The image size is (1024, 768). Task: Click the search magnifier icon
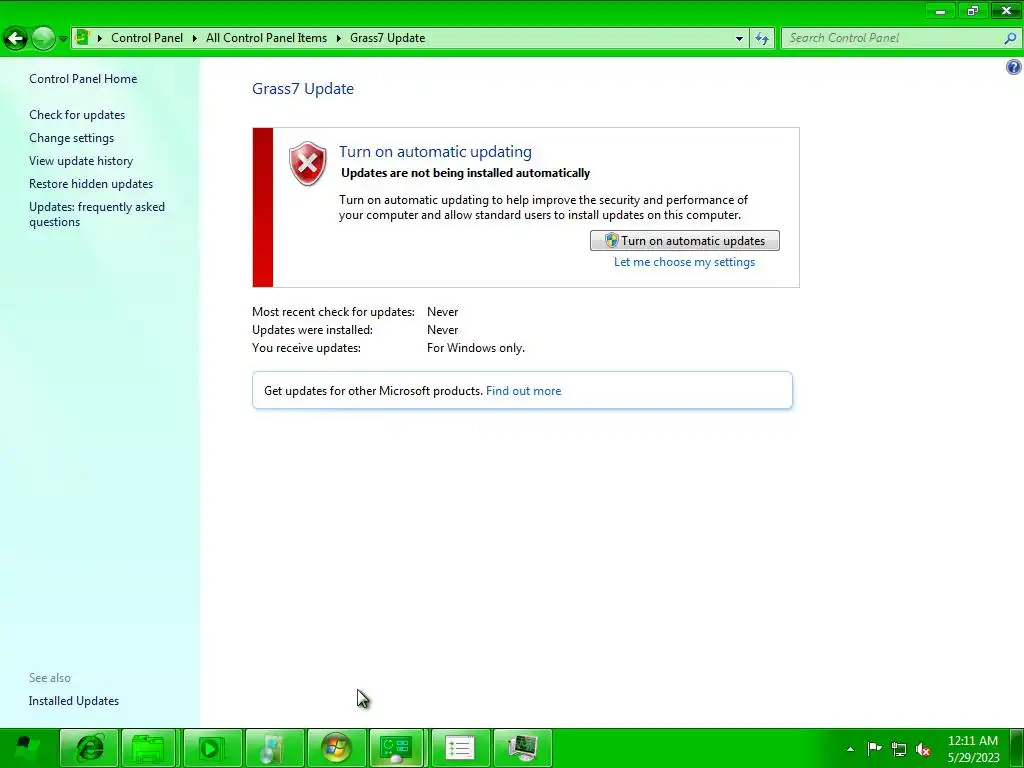tap(1010, 38)
